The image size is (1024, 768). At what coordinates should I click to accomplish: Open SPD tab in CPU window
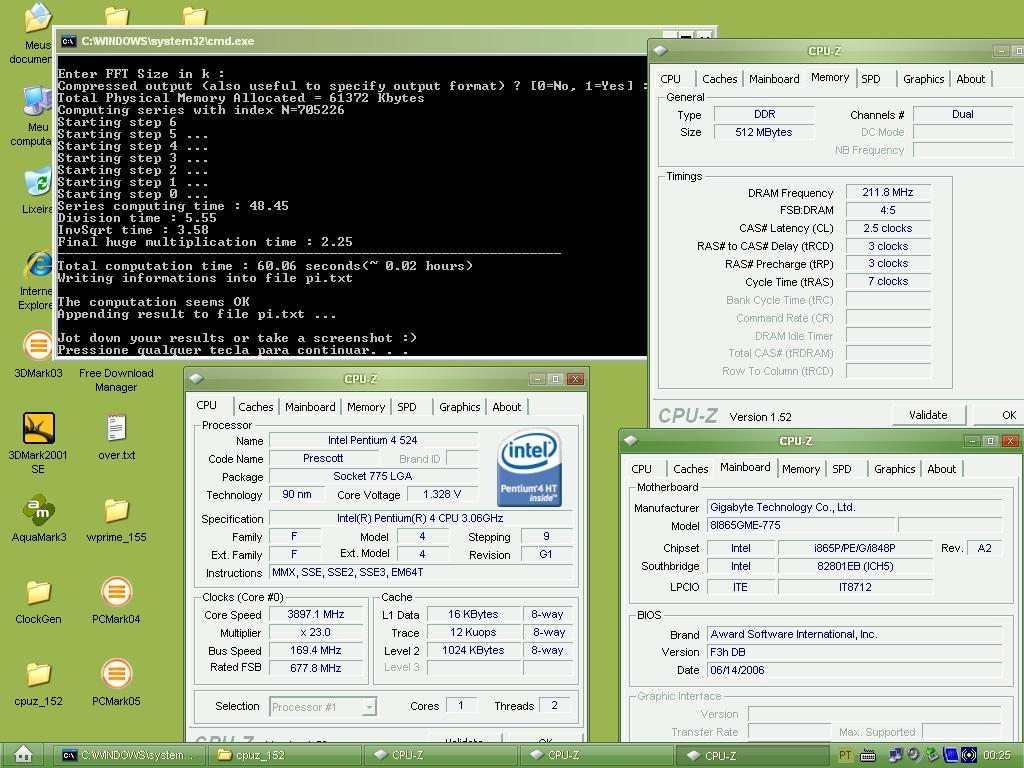pyautogui.click(x=406, y=407)
